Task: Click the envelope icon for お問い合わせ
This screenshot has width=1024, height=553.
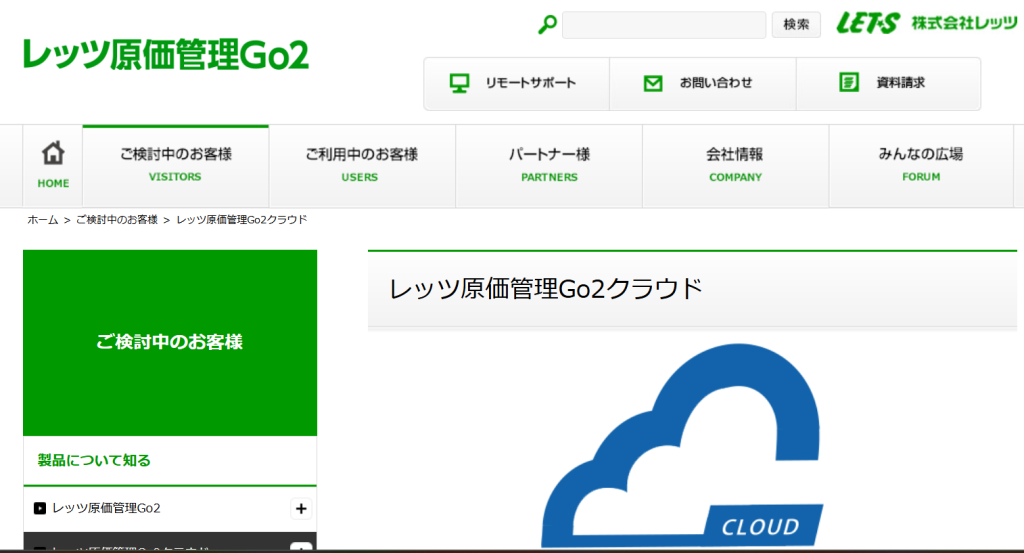Action: [653, 83]
